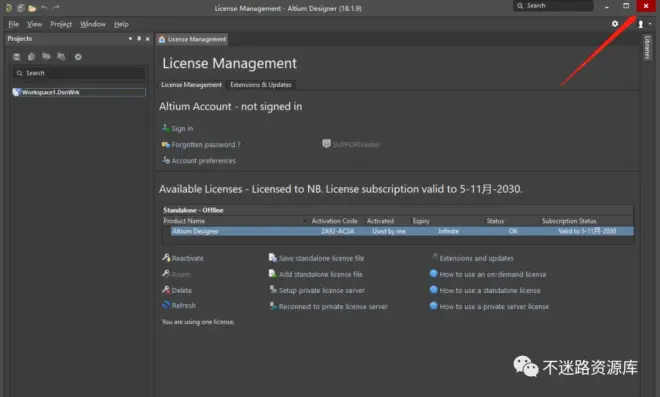660x397 pixels.
Task: Click the Delete license link
Action: tap(181, 290)
